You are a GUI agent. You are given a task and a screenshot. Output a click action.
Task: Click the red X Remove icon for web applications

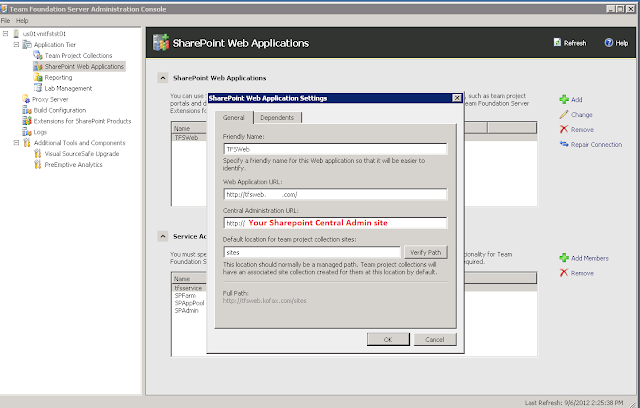564,129
